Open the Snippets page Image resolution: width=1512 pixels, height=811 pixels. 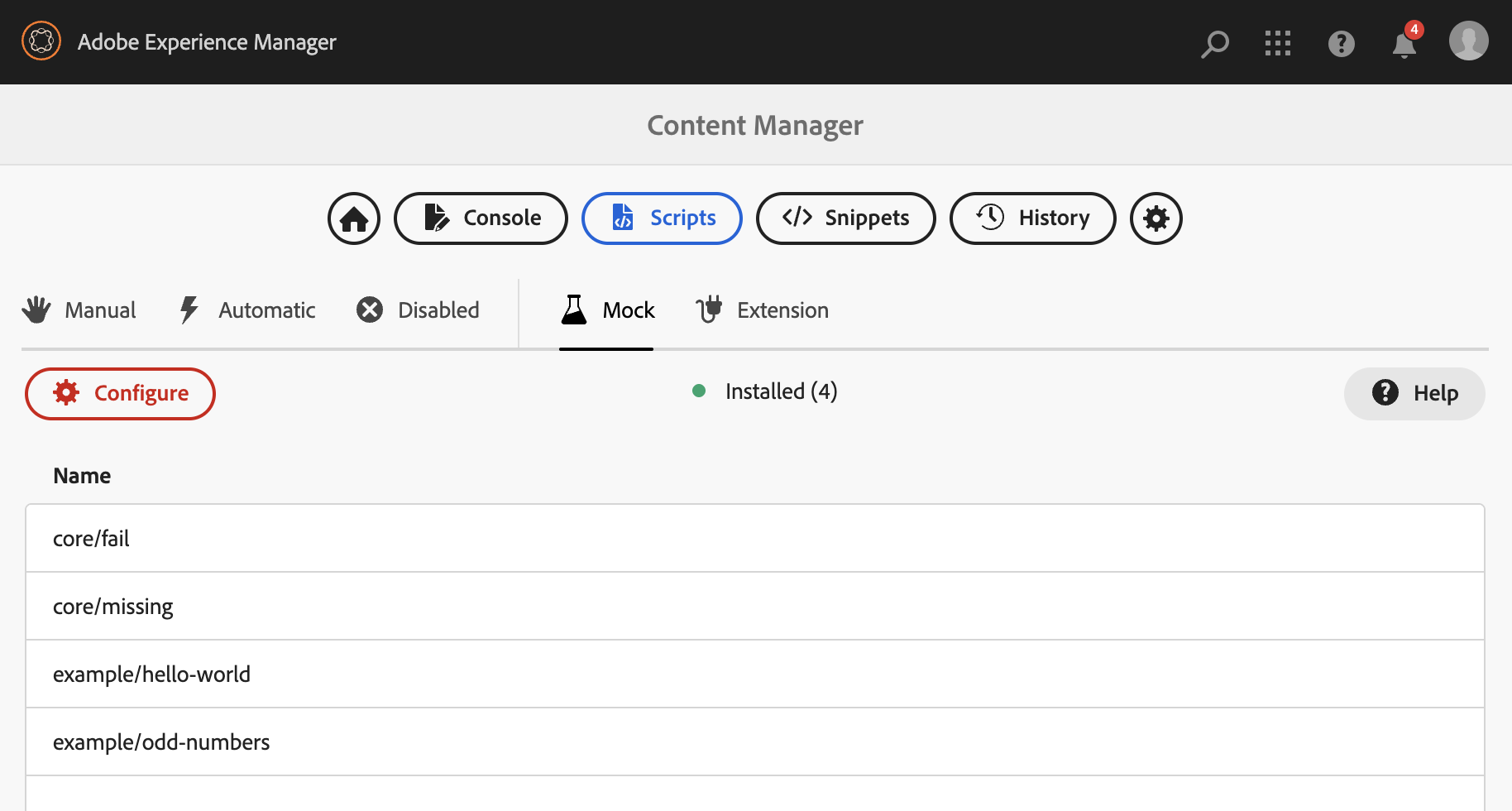(845, 218)
